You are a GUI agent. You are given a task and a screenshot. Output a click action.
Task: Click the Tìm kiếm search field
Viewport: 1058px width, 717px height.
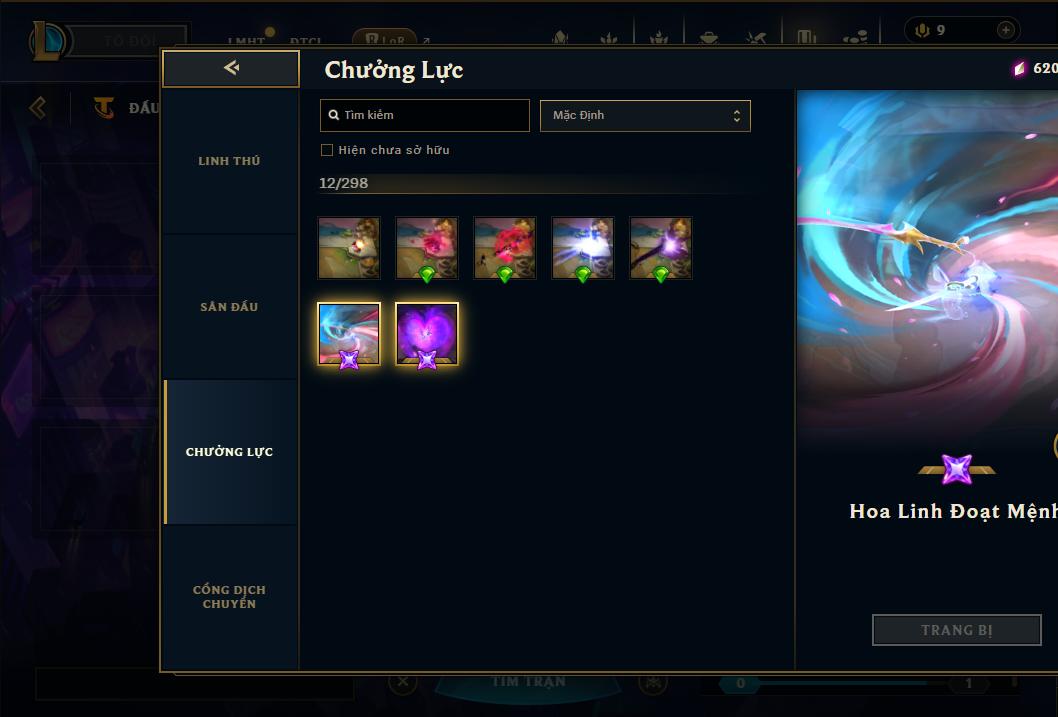(424, 115)
